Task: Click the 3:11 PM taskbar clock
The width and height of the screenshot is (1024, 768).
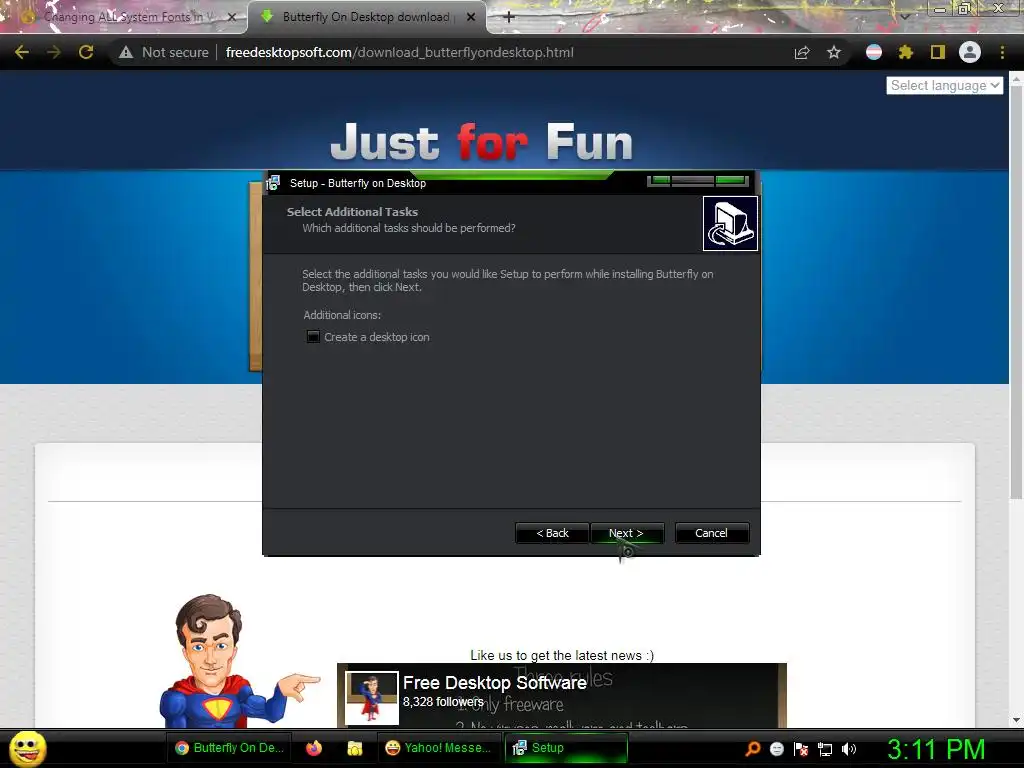Action: (936, 748)
